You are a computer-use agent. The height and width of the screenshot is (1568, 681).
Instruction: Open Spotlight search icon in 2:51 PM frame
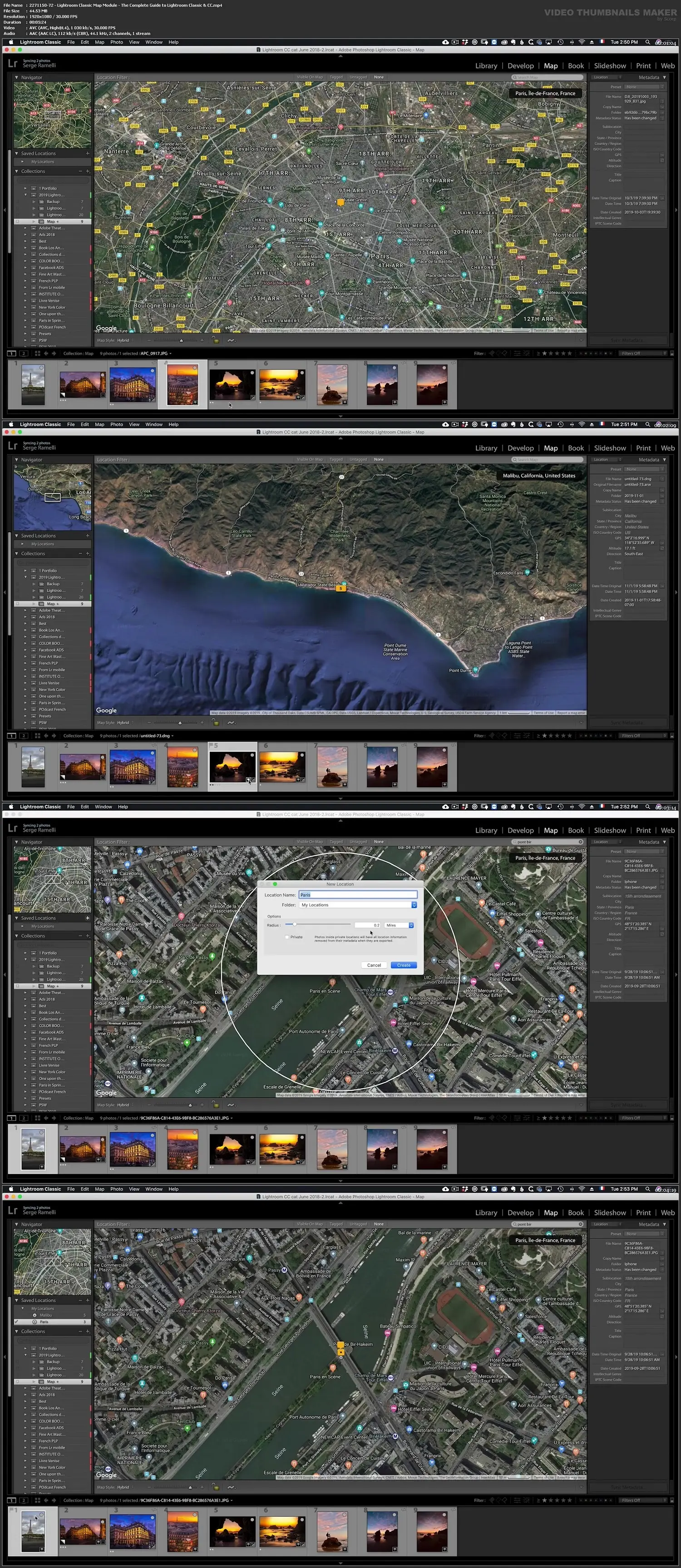(647, 424)
